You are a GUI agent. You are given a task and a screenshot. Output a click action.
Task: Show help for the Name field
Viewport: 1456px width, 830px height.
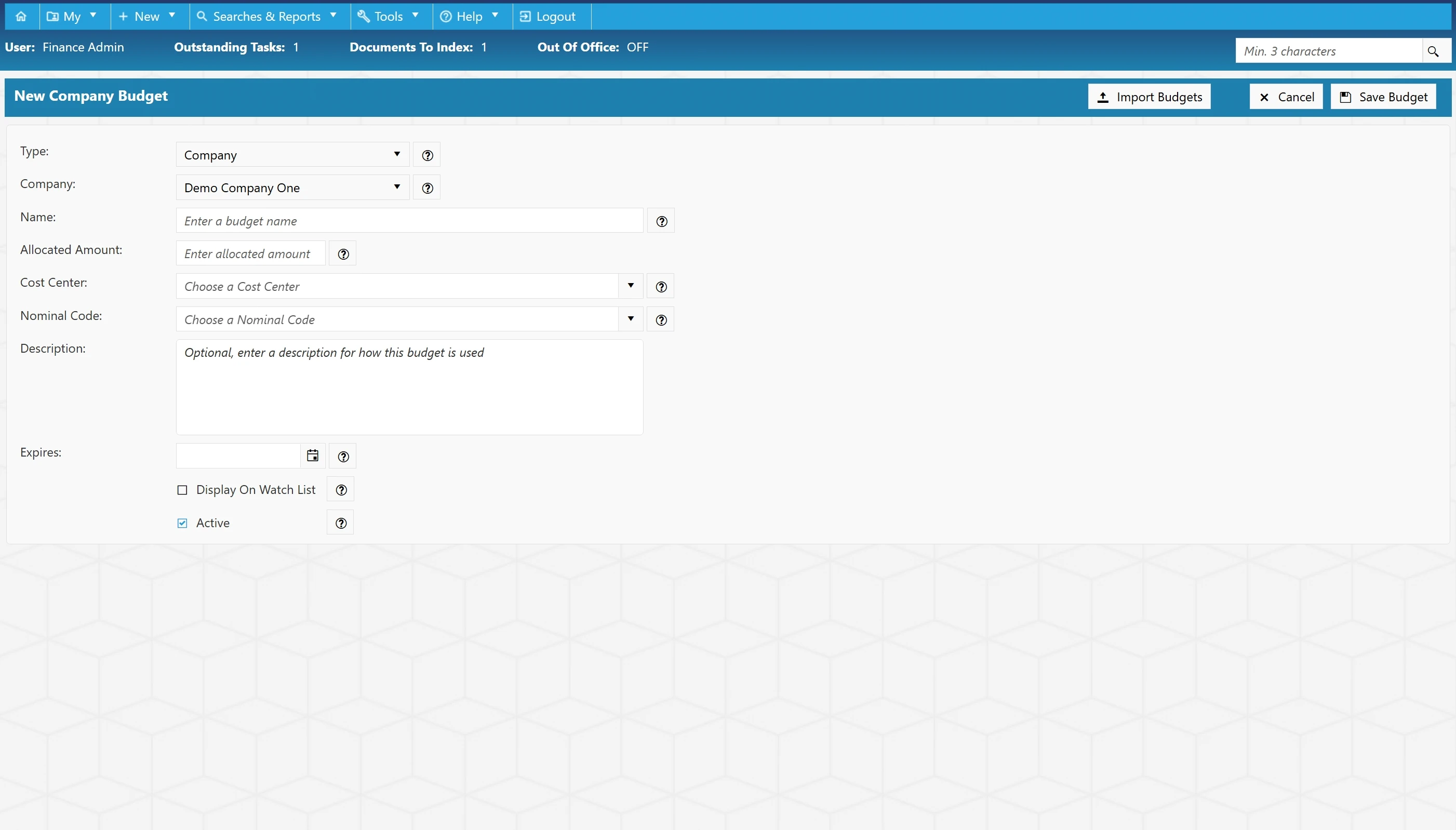(x=661, y=221)
